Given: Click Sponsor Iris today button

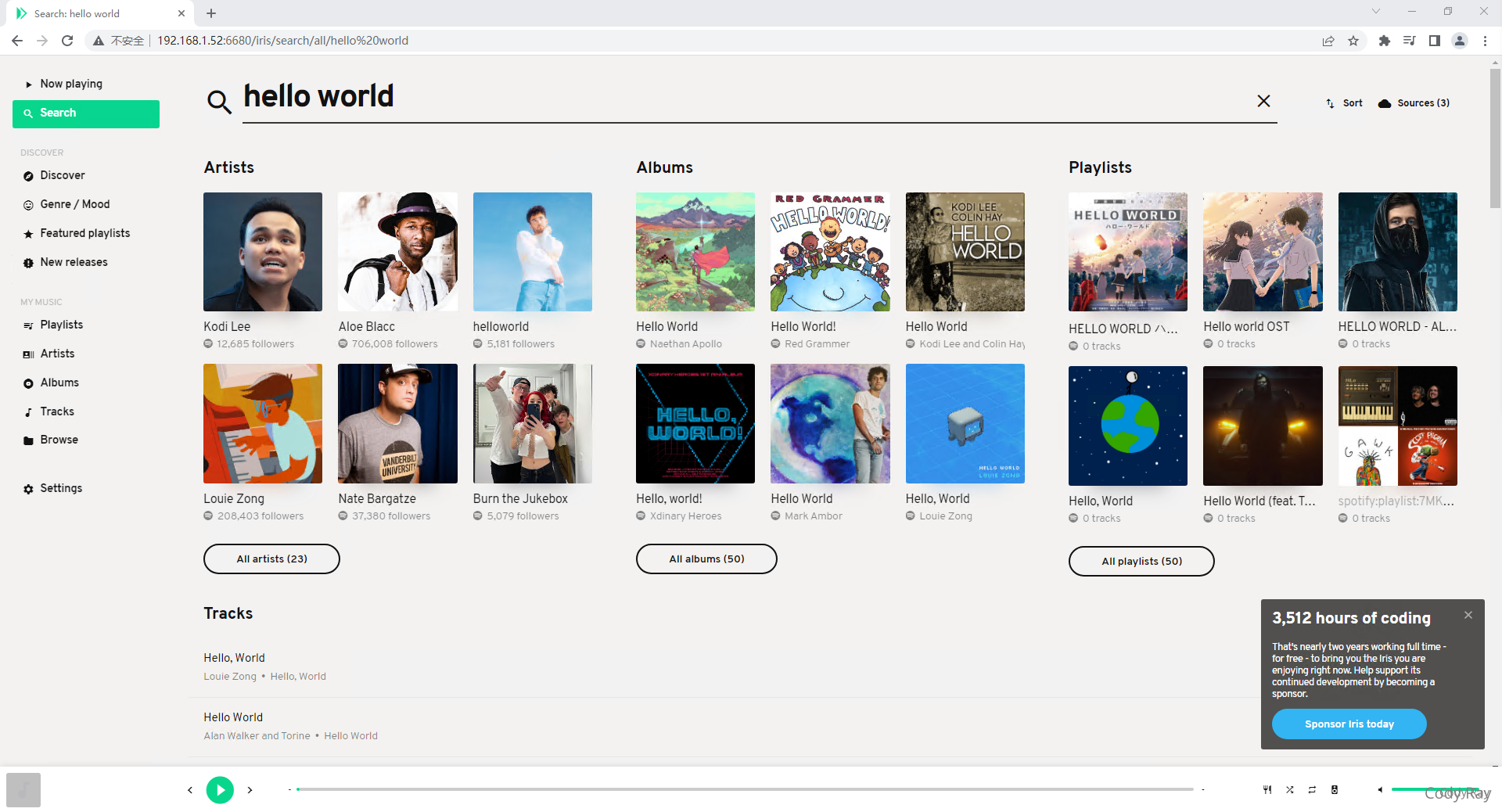Looking at the screenshot, I should pyautogui.click(x=1349, y=724).
